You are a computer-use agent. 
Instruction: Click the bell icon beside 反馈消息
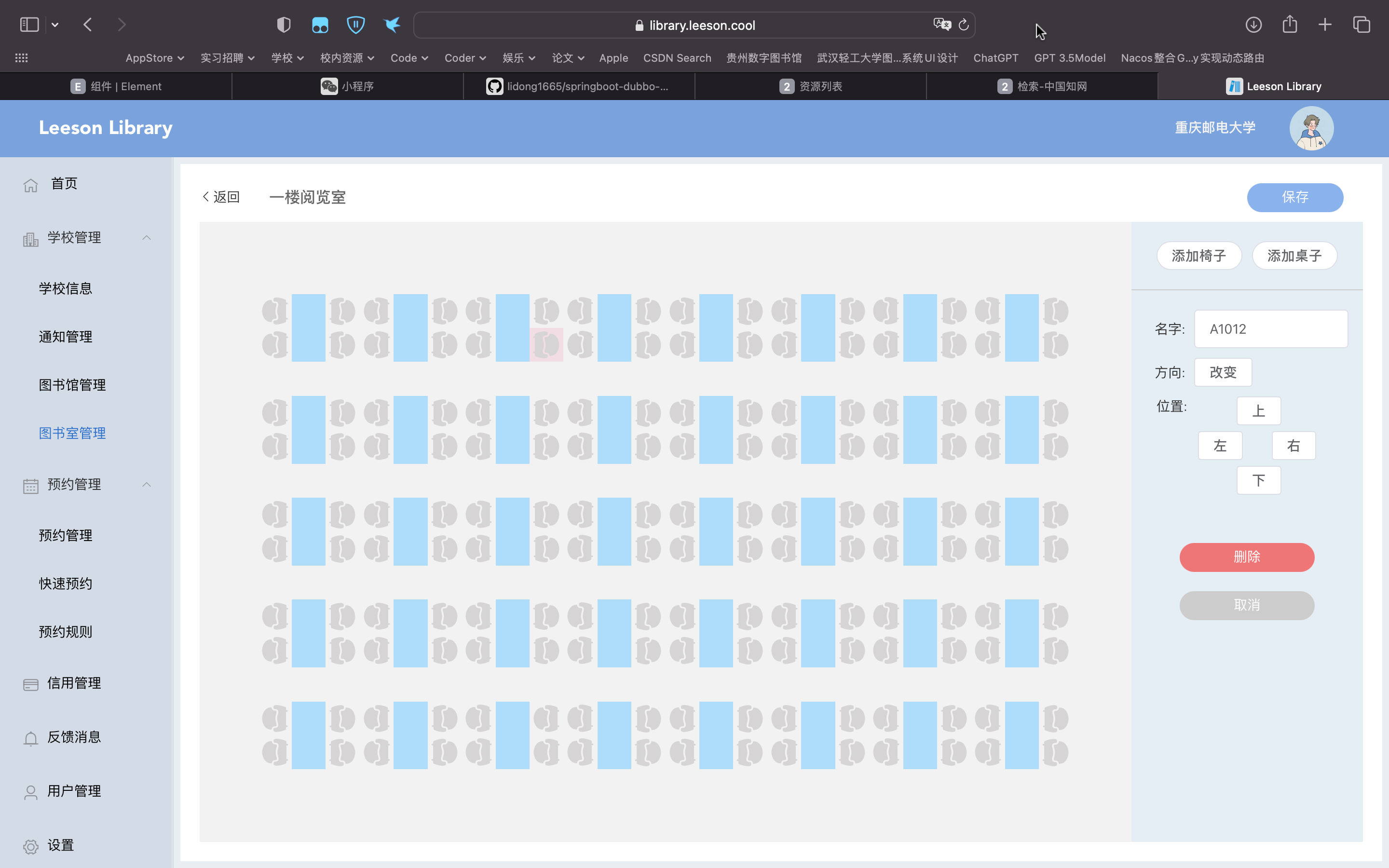(30, 738)
